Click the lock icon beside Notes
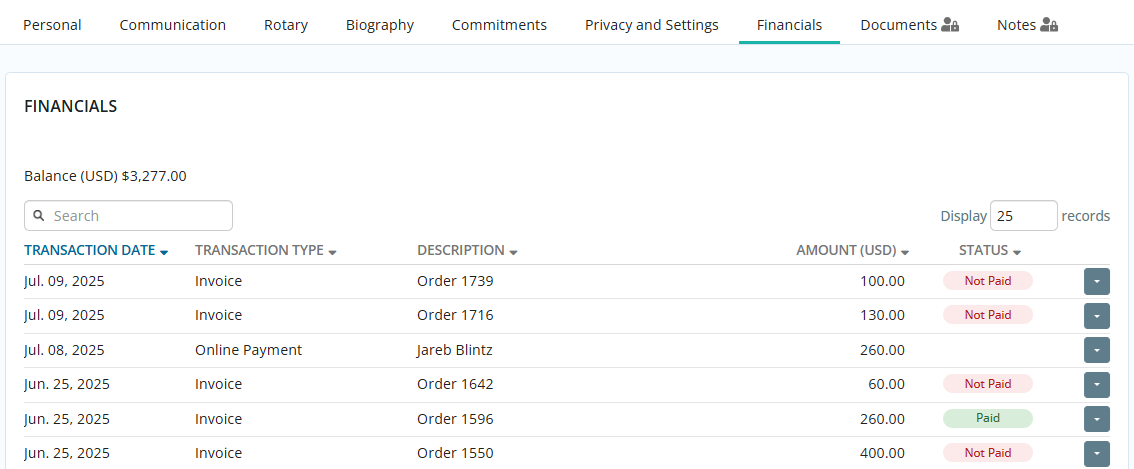 (x=1049, y=25)
